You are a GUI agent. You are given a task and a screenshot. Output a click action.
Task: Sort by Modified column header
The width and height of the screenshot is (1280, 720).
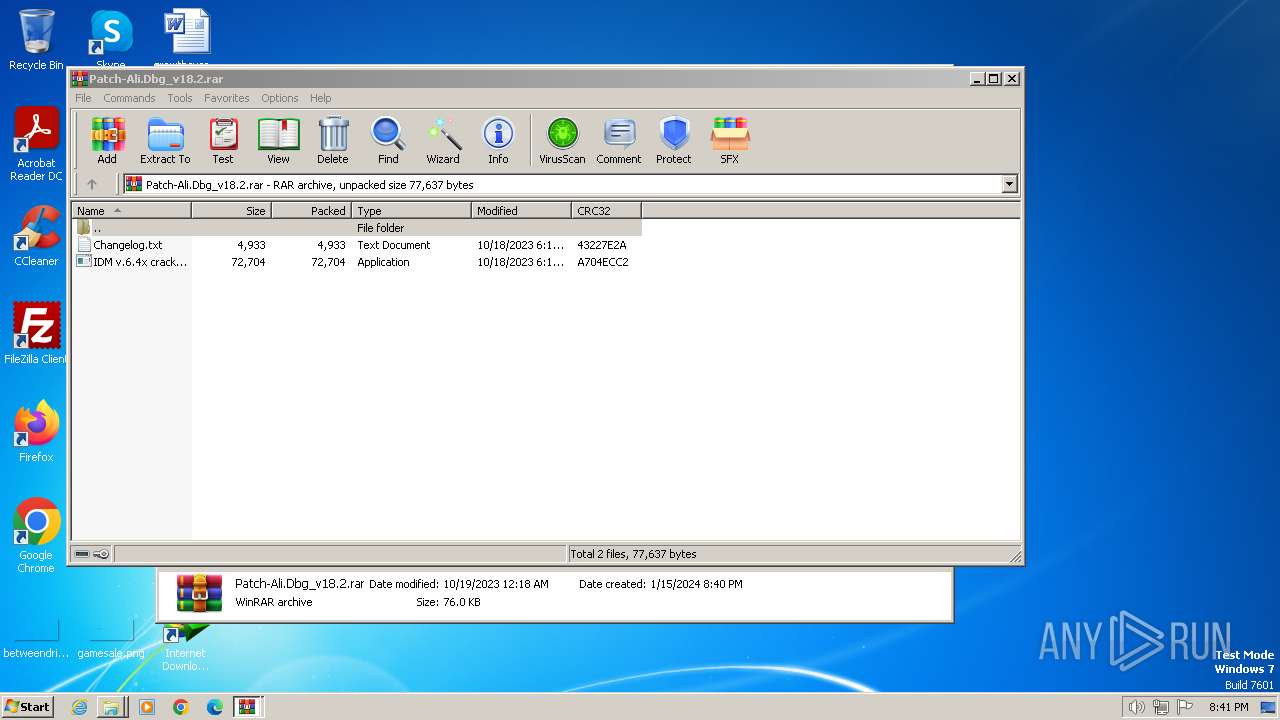click(x=521, y=211)
